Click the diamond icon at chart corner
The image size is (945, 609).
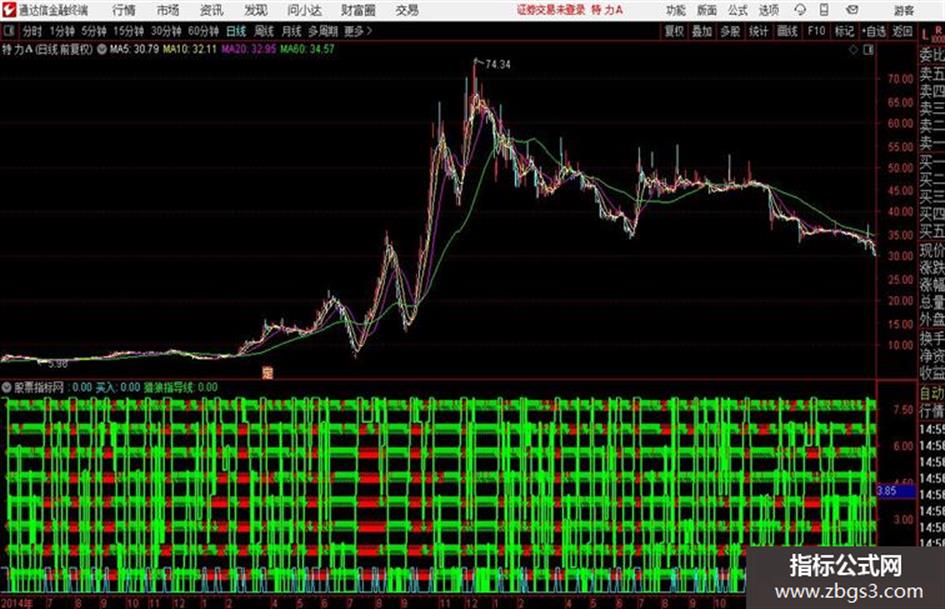(853, 50)
